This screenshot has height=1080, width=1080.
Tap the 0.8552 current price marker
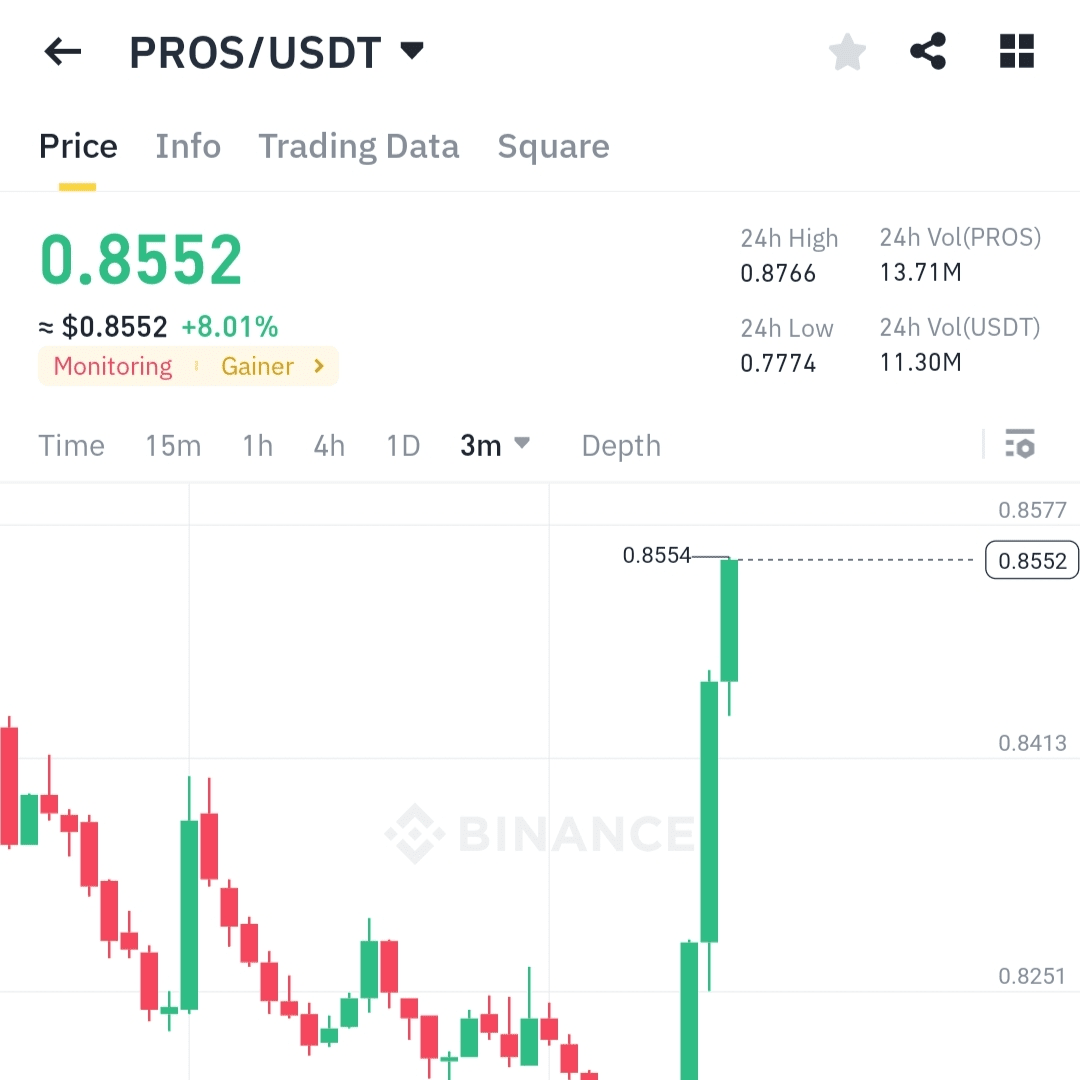click(1032, 560)
